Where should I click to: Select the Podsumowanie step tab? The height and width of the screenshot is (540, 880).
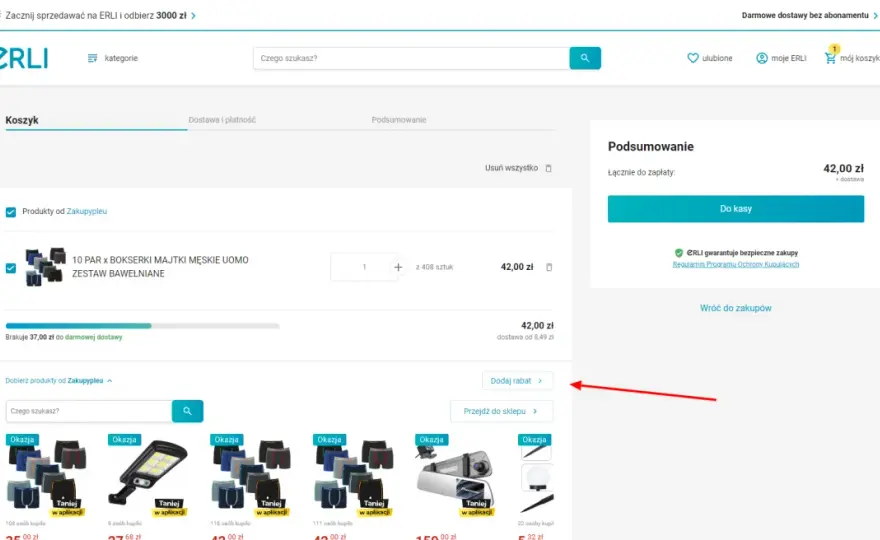click(x=398, y=120)
